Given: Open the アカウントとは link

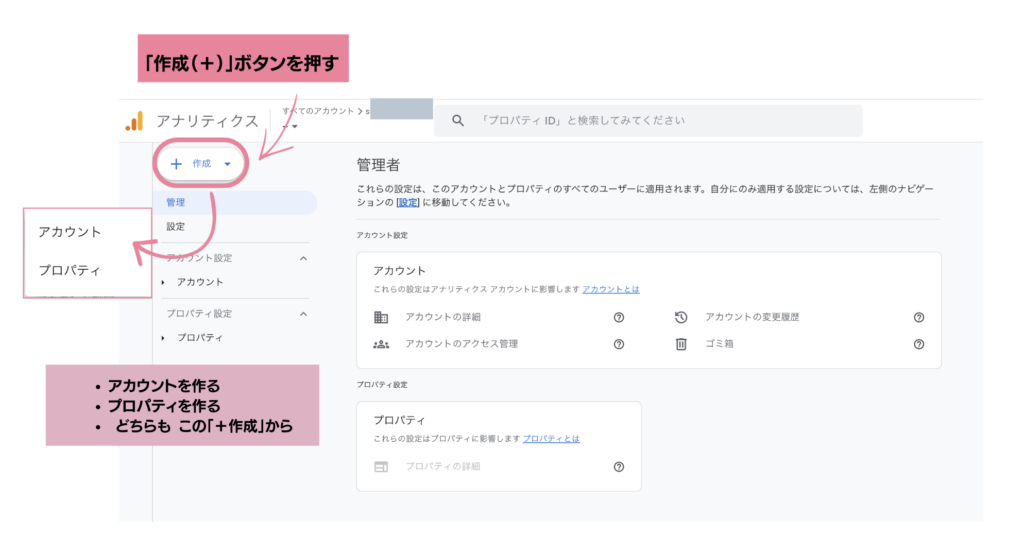Looking at the screenshot, I should (x=611, y=289).
